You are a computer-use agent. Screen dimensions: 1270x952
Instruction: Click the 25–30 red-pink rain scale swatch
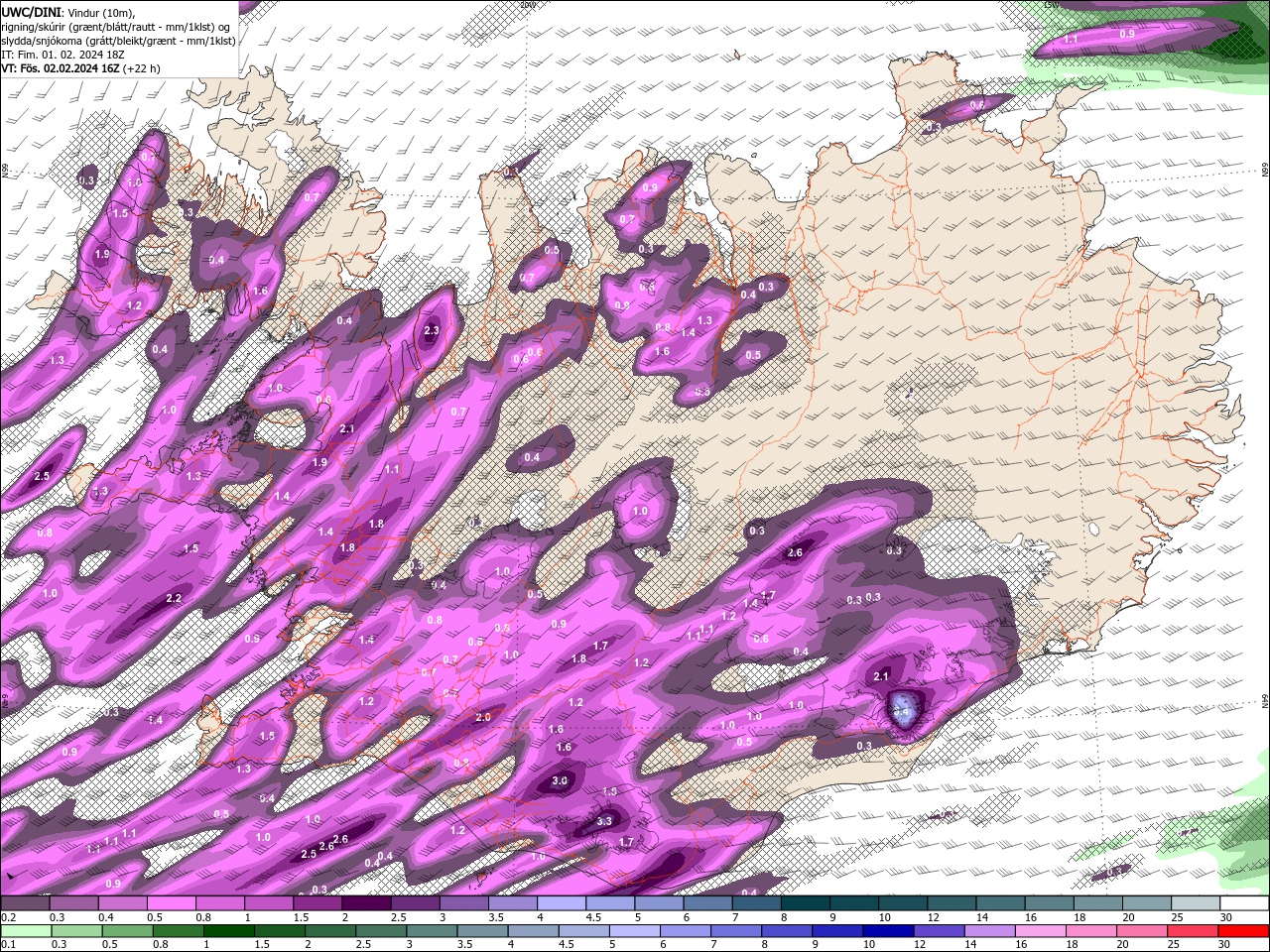[1192, 930]
